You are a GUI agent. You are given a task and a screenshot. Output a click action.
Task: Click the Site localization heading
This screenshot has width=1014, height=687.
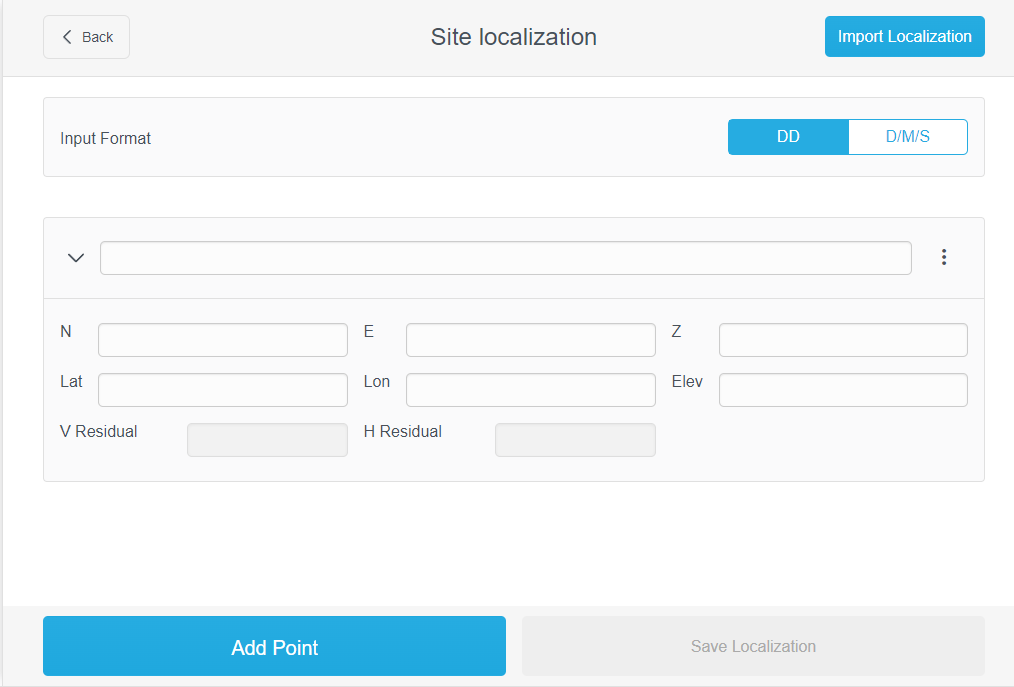[x=513, y=37]
